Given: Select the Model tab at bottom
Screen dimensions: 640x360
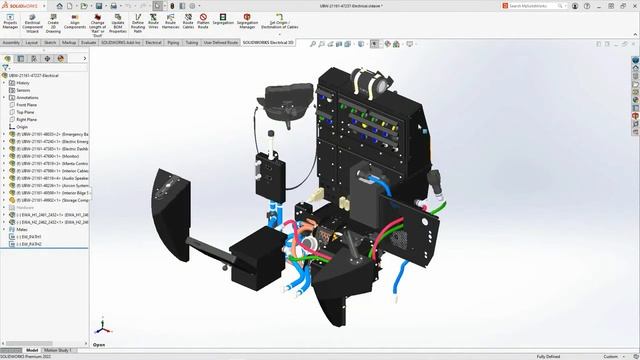Looking at the screenshot, I should pos(32,350).
